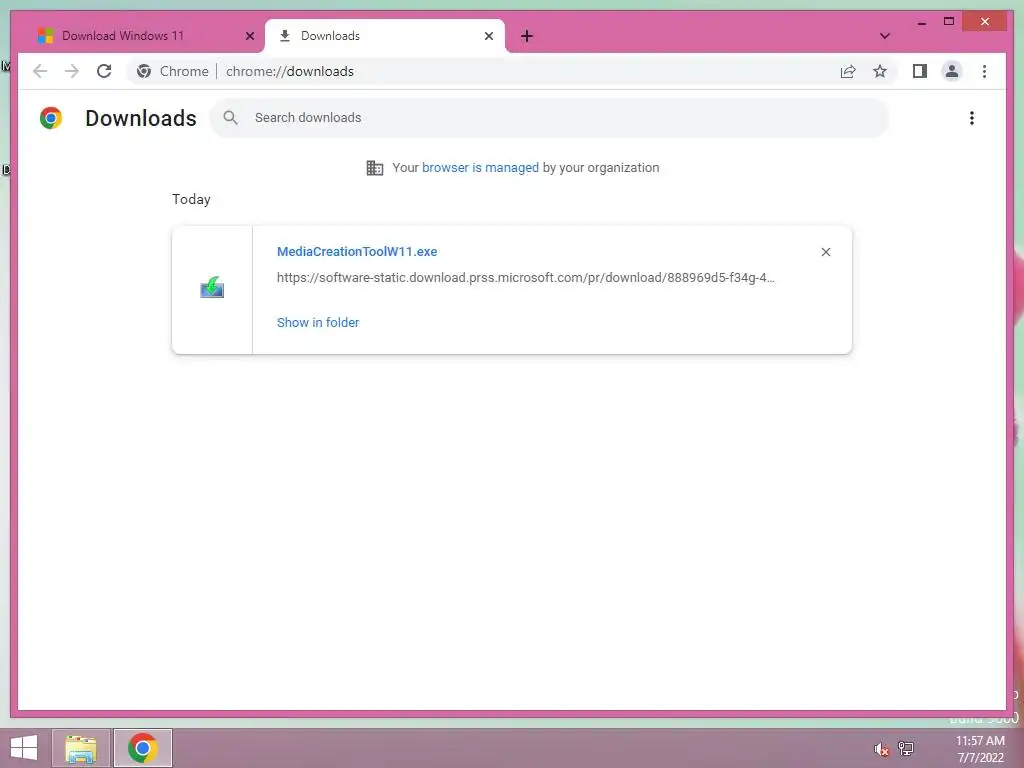Click the network tray icon

pyautogui.click(x=906, y=748)
